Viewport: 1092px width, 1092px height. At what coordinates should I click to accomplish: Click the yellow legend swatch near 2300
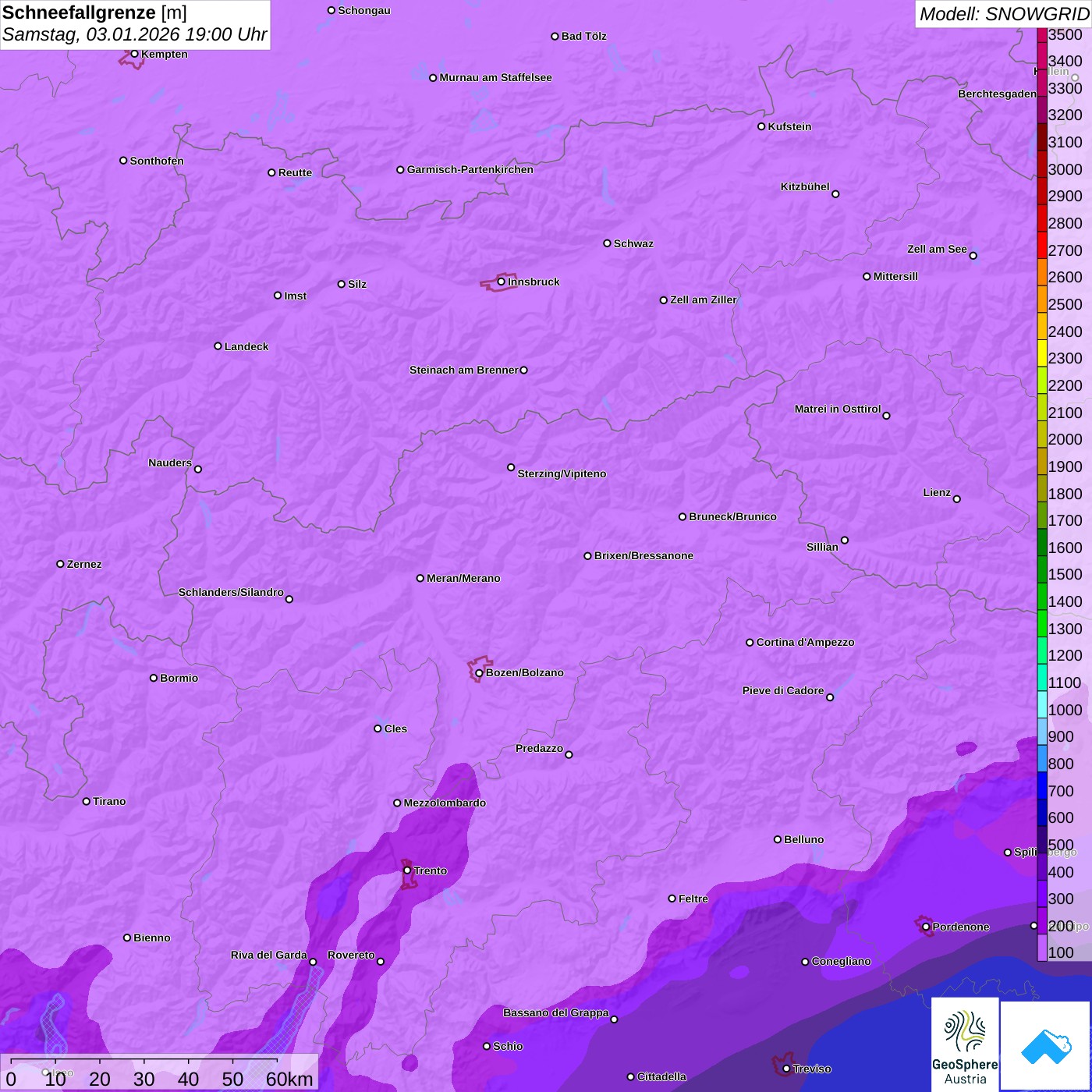click(1042, 353)
